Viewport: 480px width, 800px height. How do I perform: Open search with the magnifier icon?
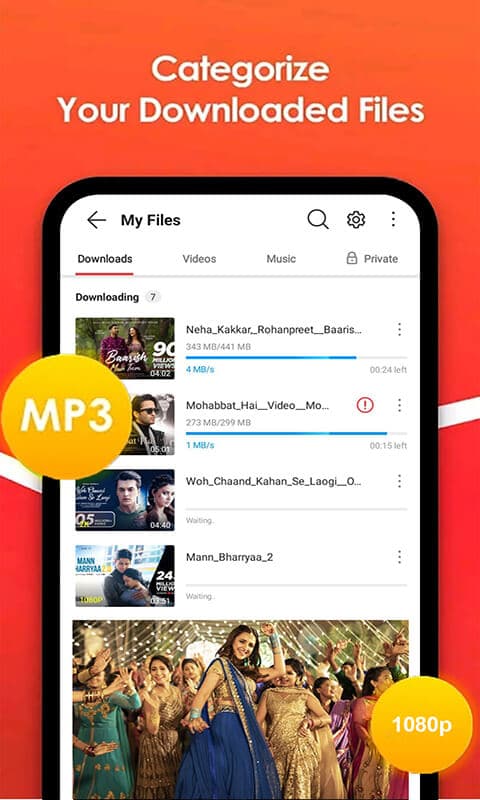pos(318,219)
